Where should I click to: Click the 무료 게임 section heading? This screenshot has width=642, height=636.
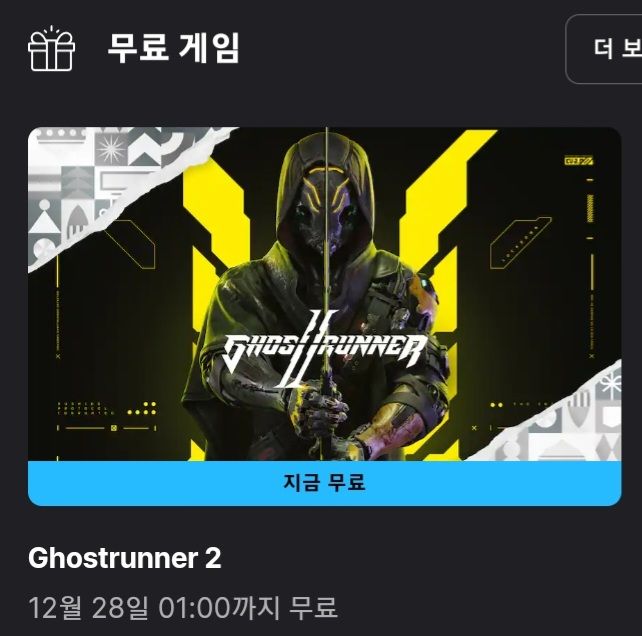click(173, 48)
